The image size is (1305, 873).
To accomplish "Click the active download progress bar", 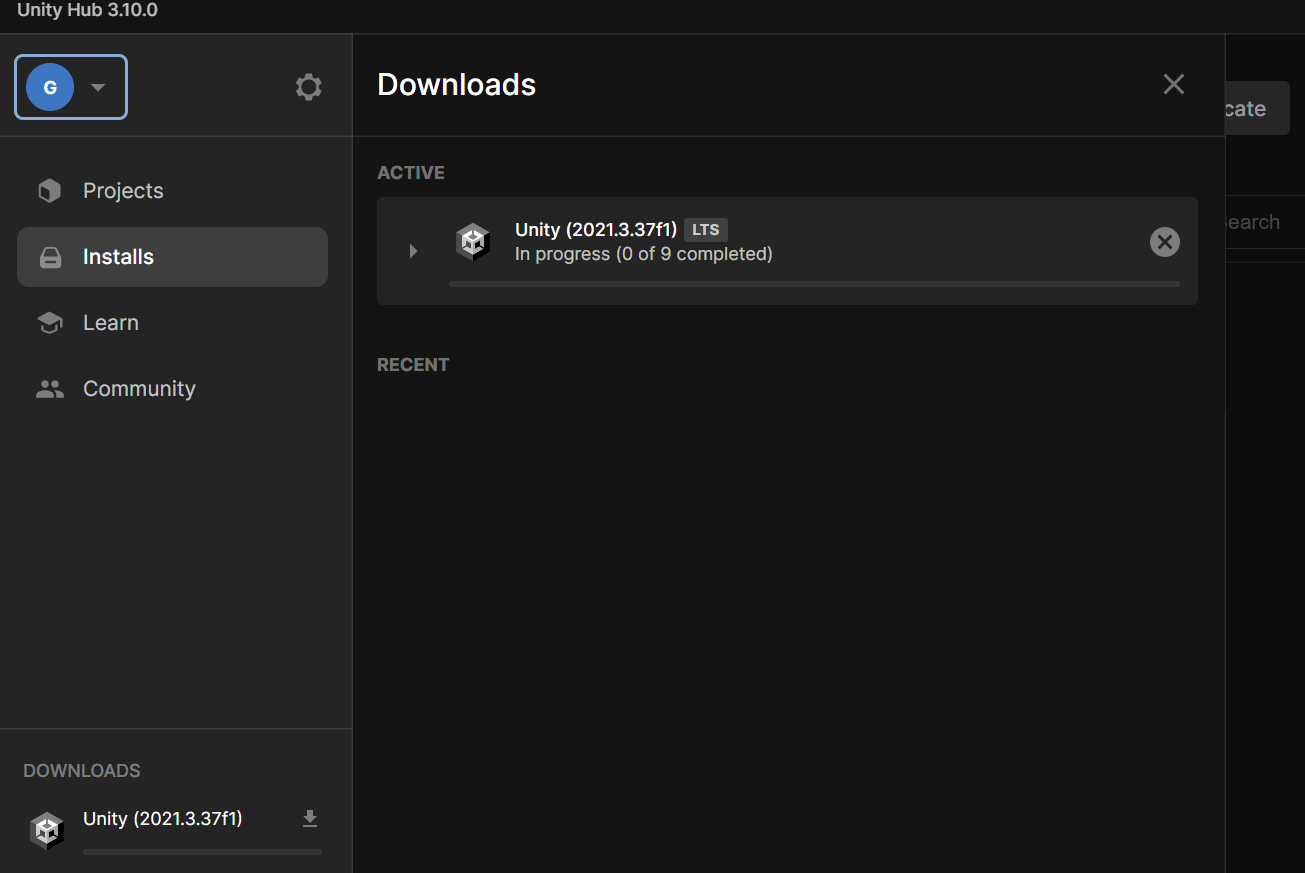I will 814,284.
